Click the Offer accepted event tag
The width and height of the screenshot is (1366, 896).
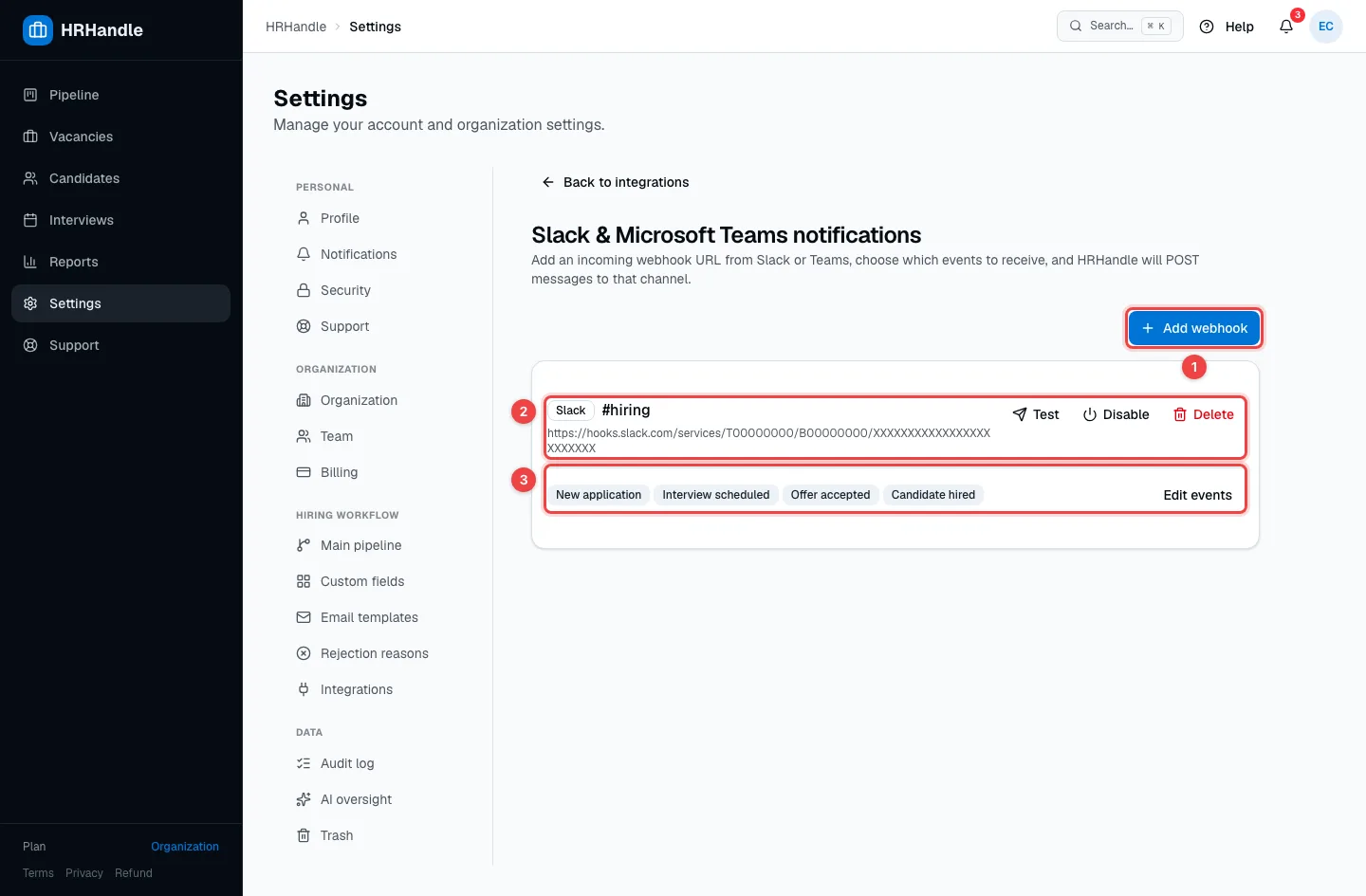(830, 495)
